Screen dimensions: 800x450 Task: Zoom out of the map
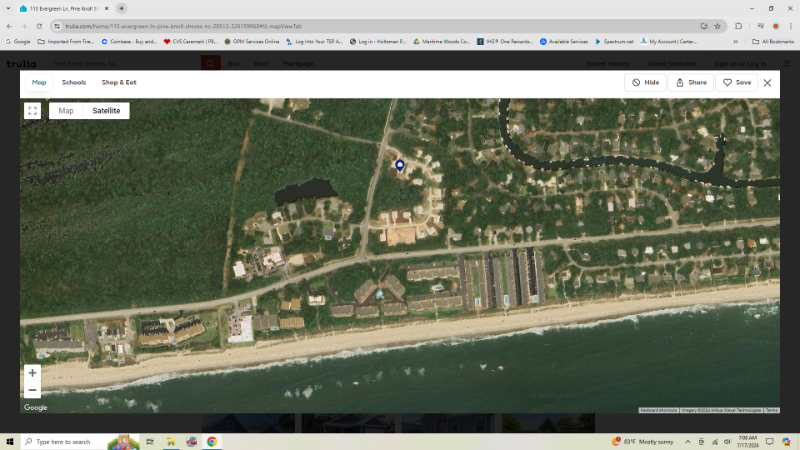tap(32, 390)
